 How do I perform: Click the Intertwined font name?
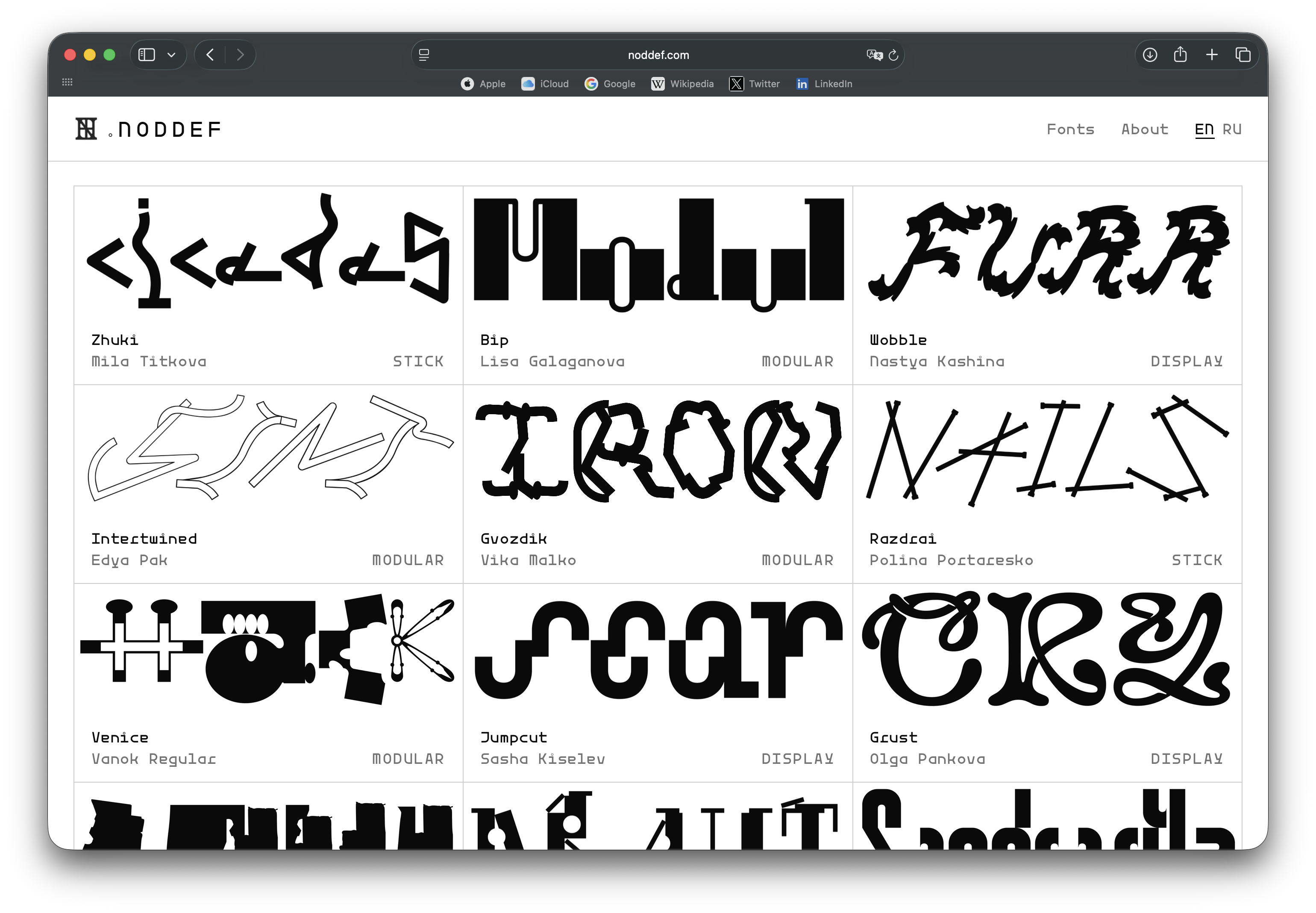144,539
